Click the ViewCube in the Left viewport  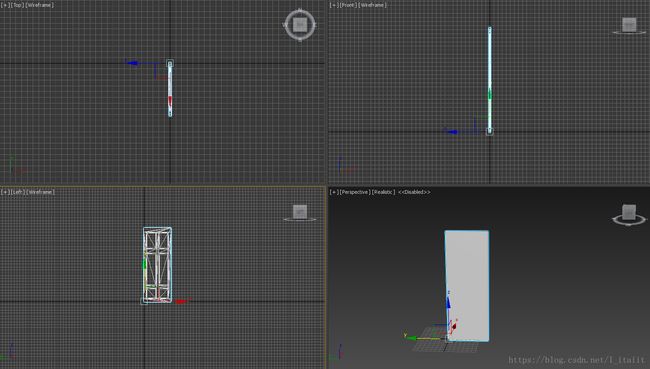(300, 212)
